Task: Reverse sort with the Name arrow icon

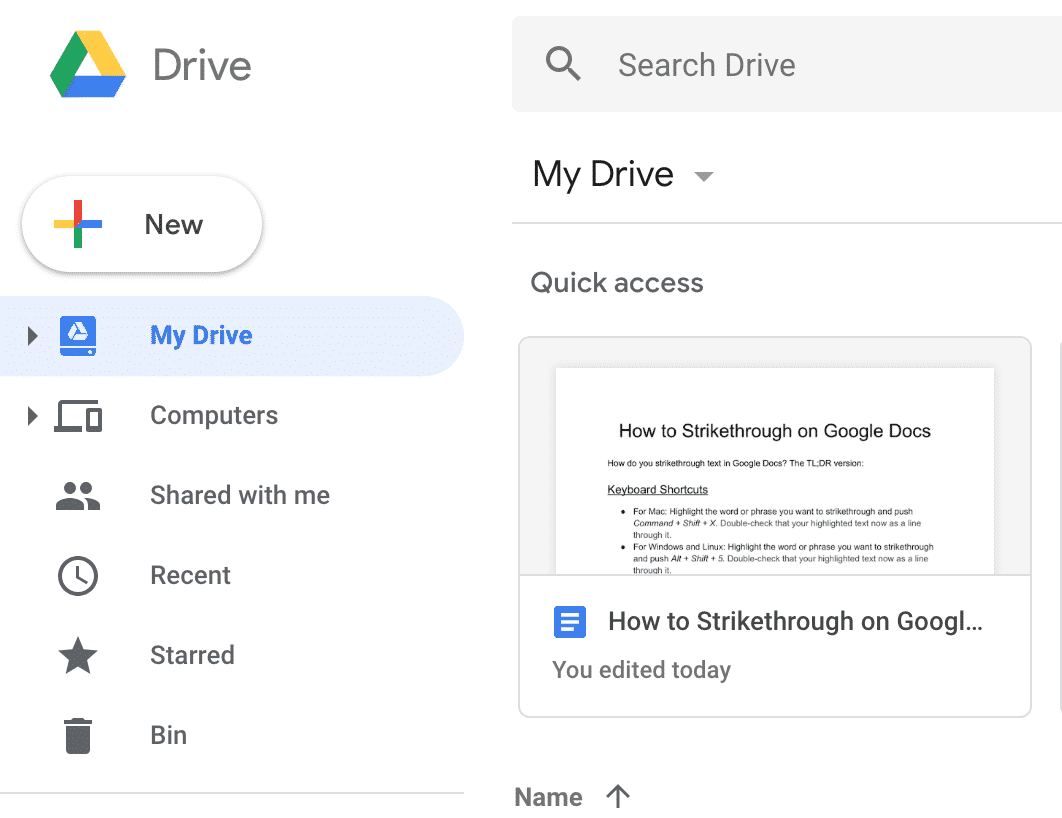Action: point(618,796)
